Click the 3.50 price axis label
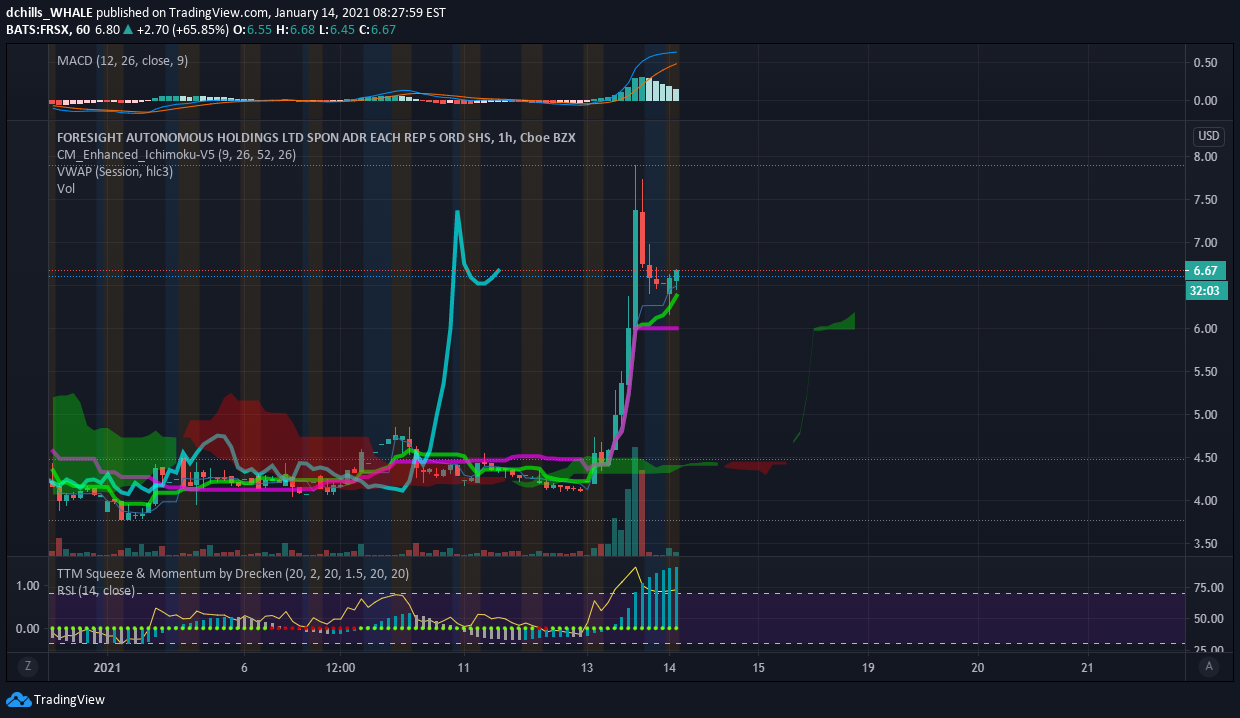Image resolution: width=1240 pixels, height=718 pixels. (1206, 544)
